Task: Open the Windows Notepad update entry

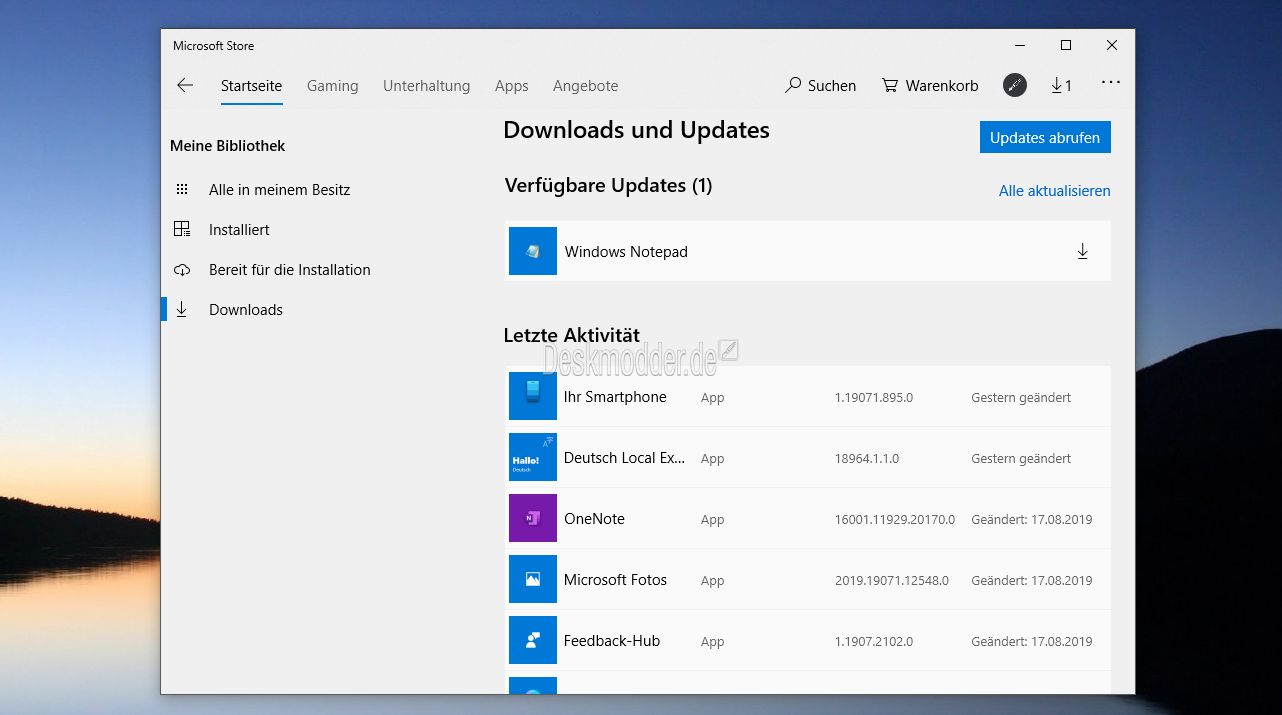Action: (807, 251)
